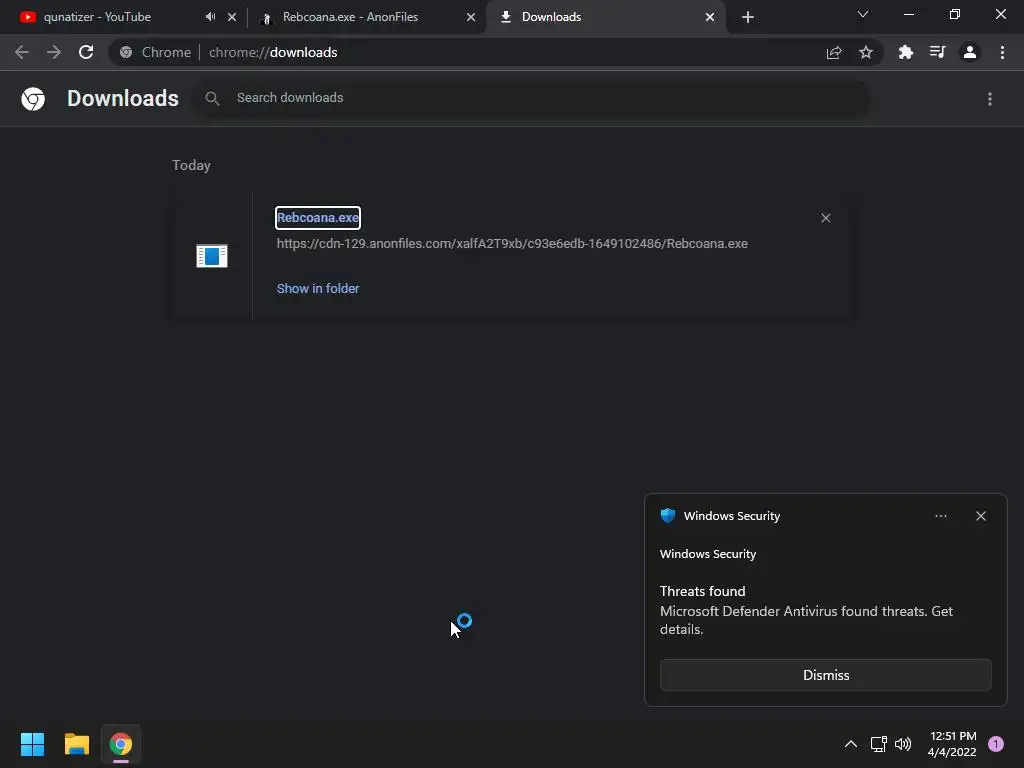This screenshot has height=768, width=1024.
Task: Share this page via the share icon
Action: pyautogui.click(x=834, y=52)
